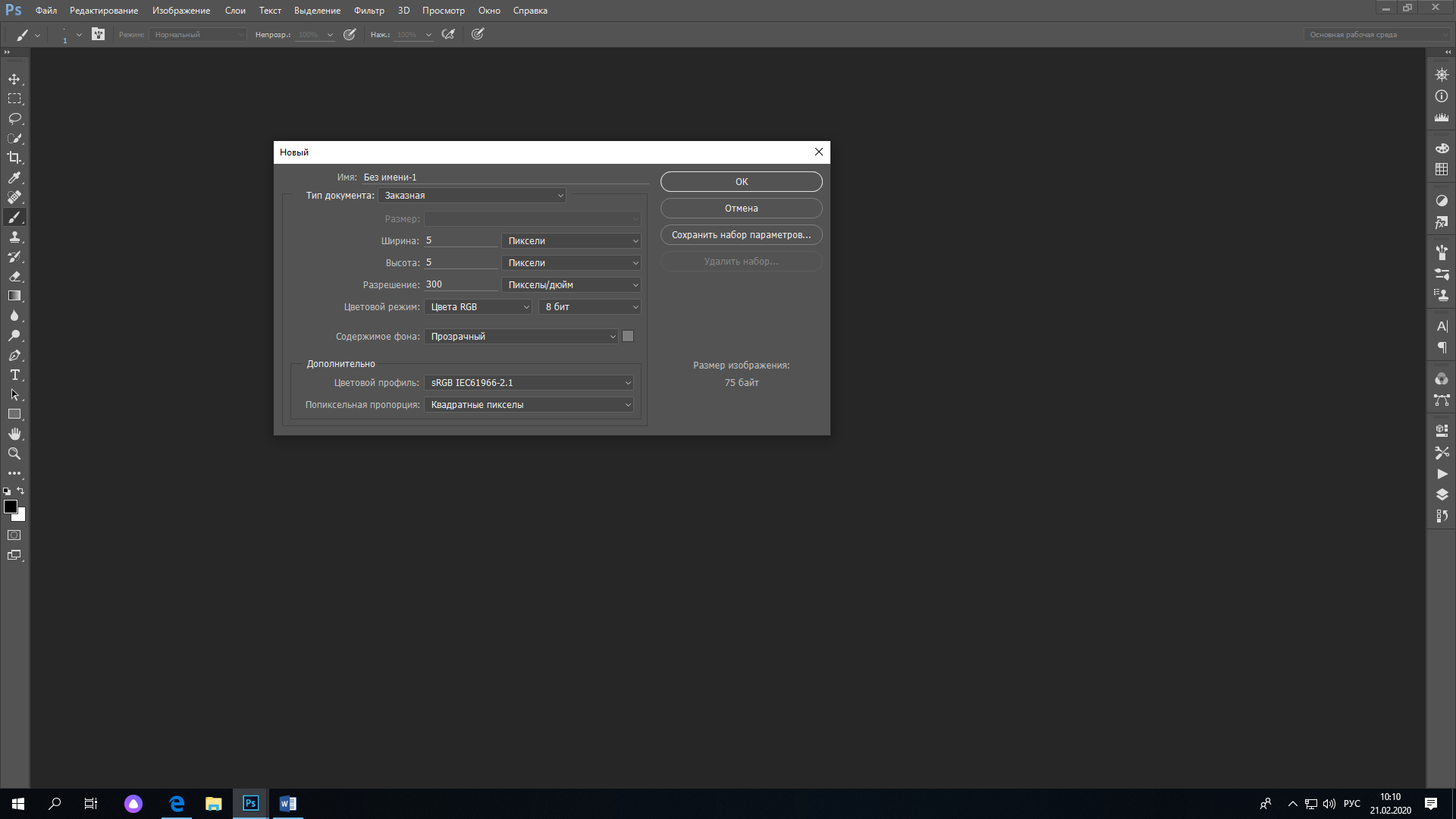Open the Layers panel icon
Screen dimensions: 1456x819
coord(1442,494)
